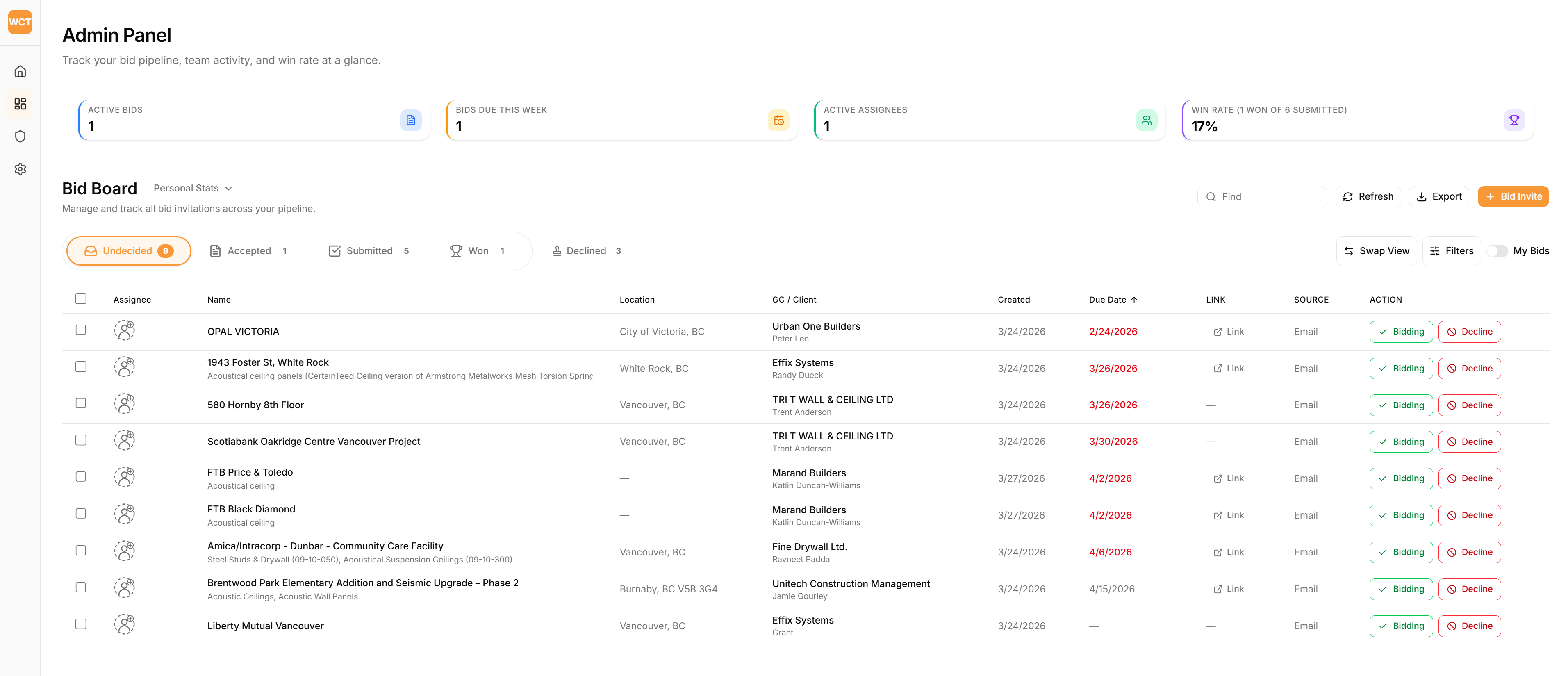Click inside the Find search field
This screenshot has height=676, width=1568.
(x=1262, y=196)
